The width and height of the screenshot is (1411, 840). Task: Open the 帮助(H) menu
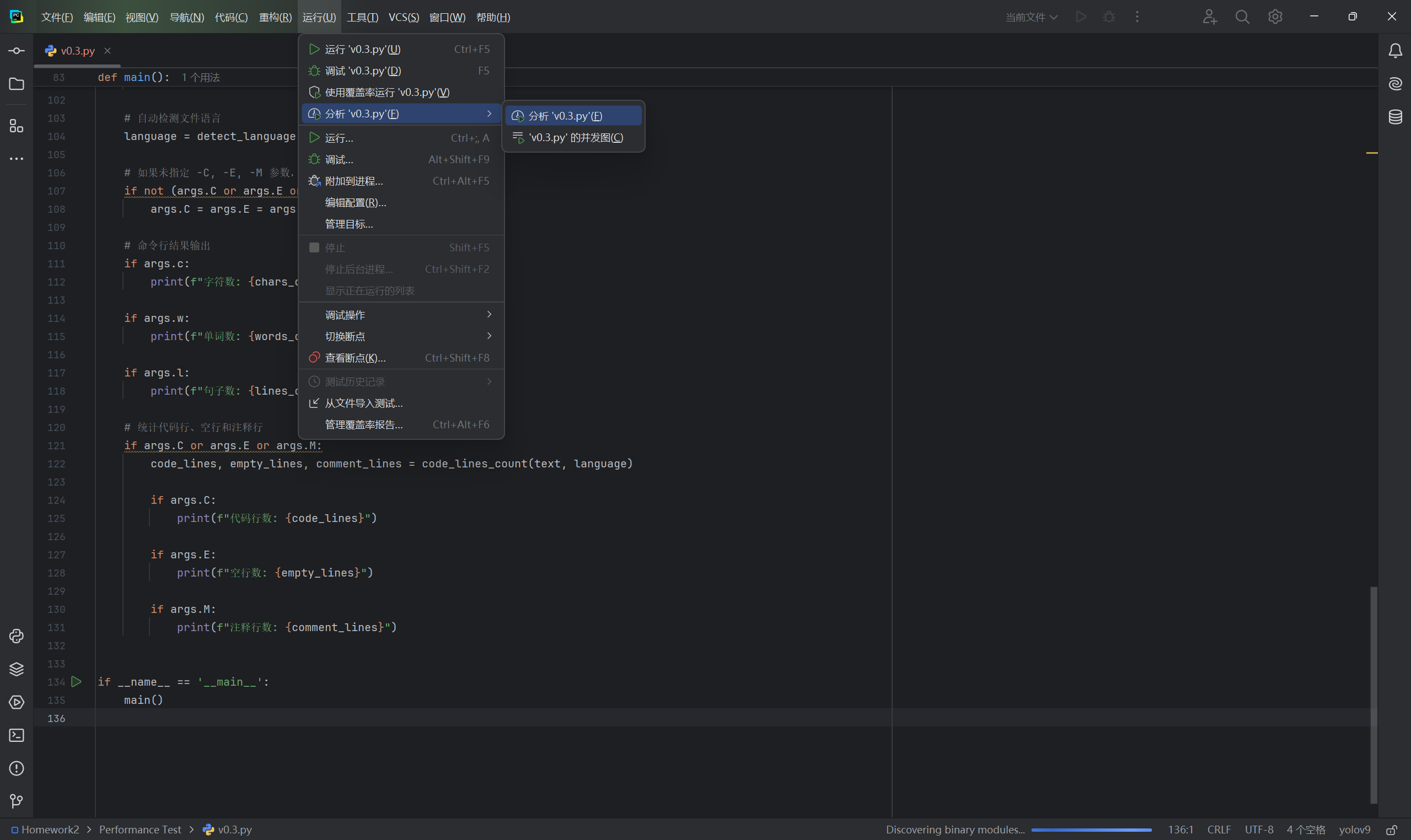(x=493, y=17)
